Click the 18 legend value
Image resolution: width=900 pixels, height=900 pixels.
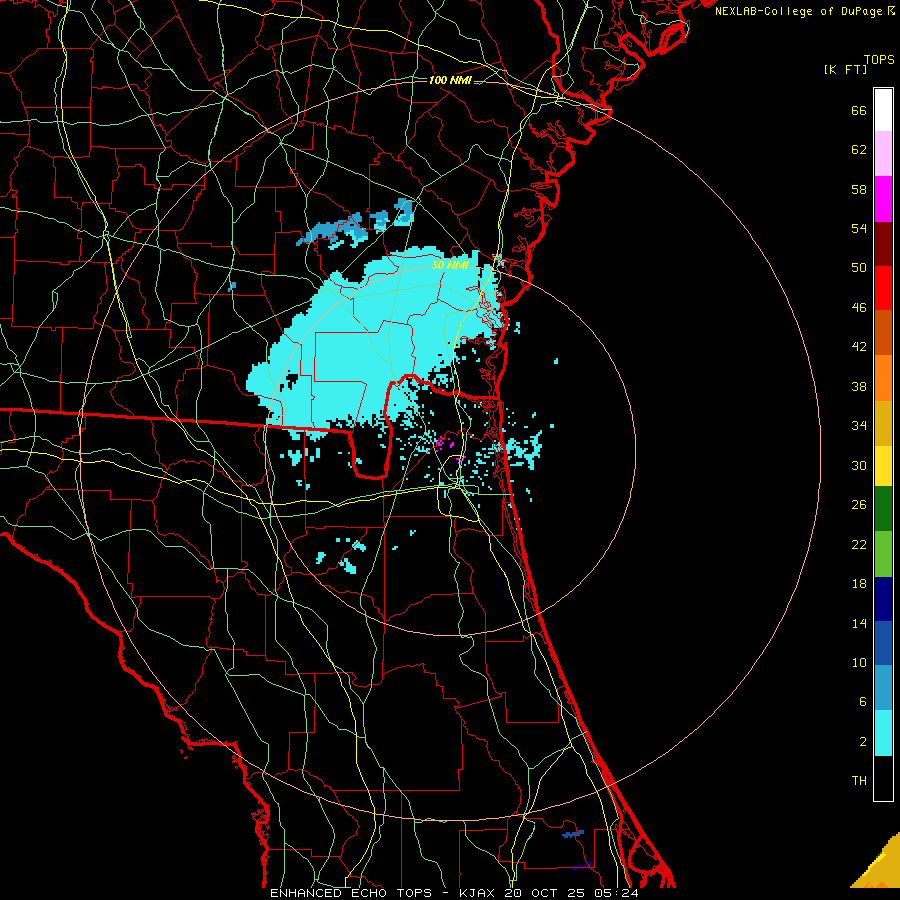point(859,584)
